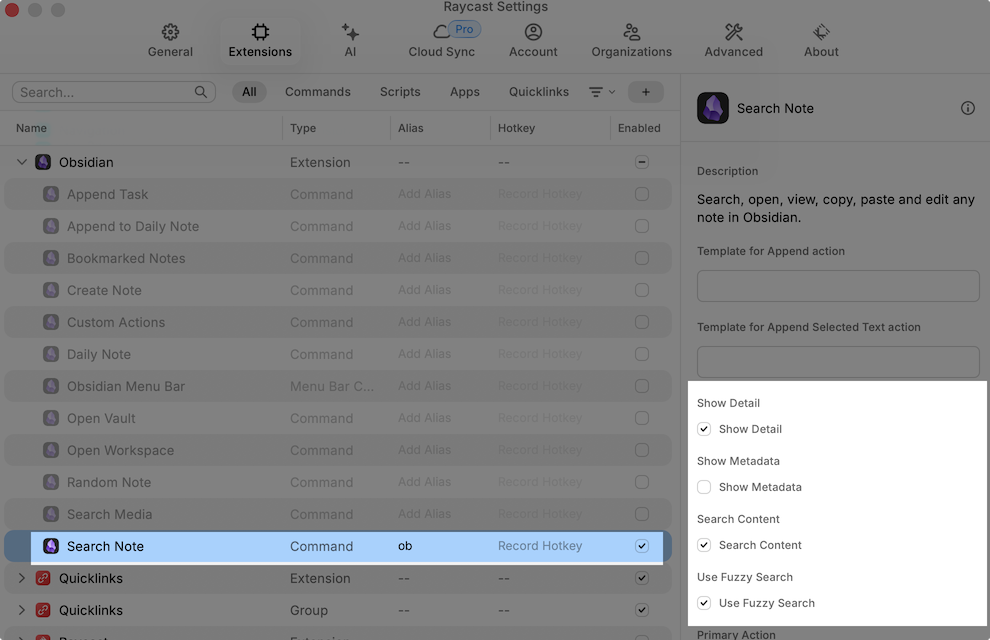
Task: Click Record Hotkey for Search Note
Action: tap(539, 546)
